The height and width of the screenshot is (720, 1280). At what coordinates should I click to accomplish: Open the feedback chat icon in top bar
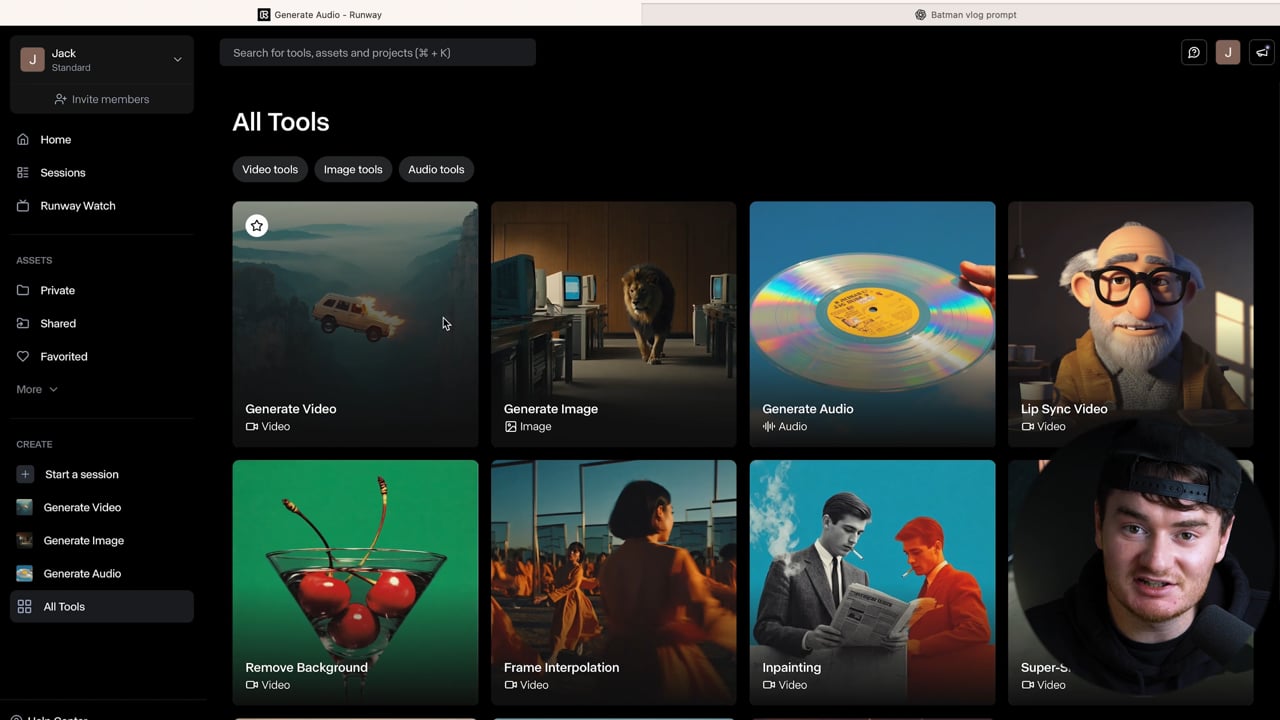(x=1194, y=53)
